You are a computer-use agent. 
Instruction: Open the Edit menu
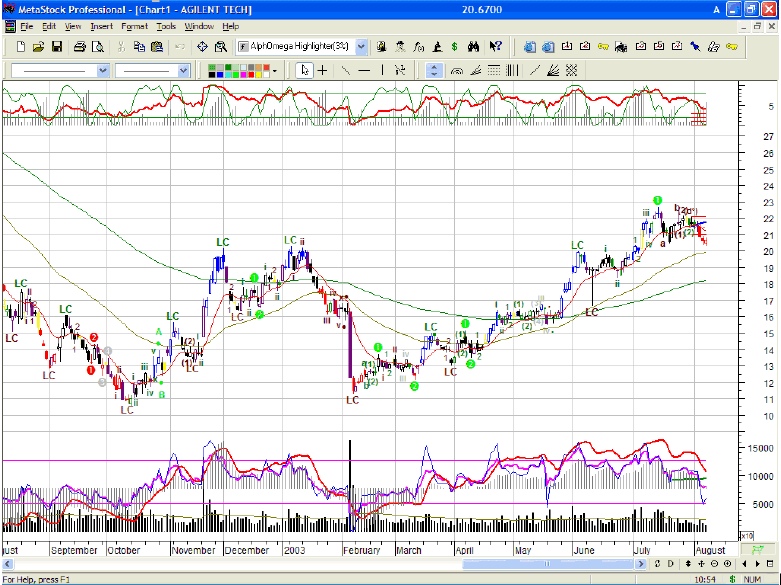click(49, 26)
